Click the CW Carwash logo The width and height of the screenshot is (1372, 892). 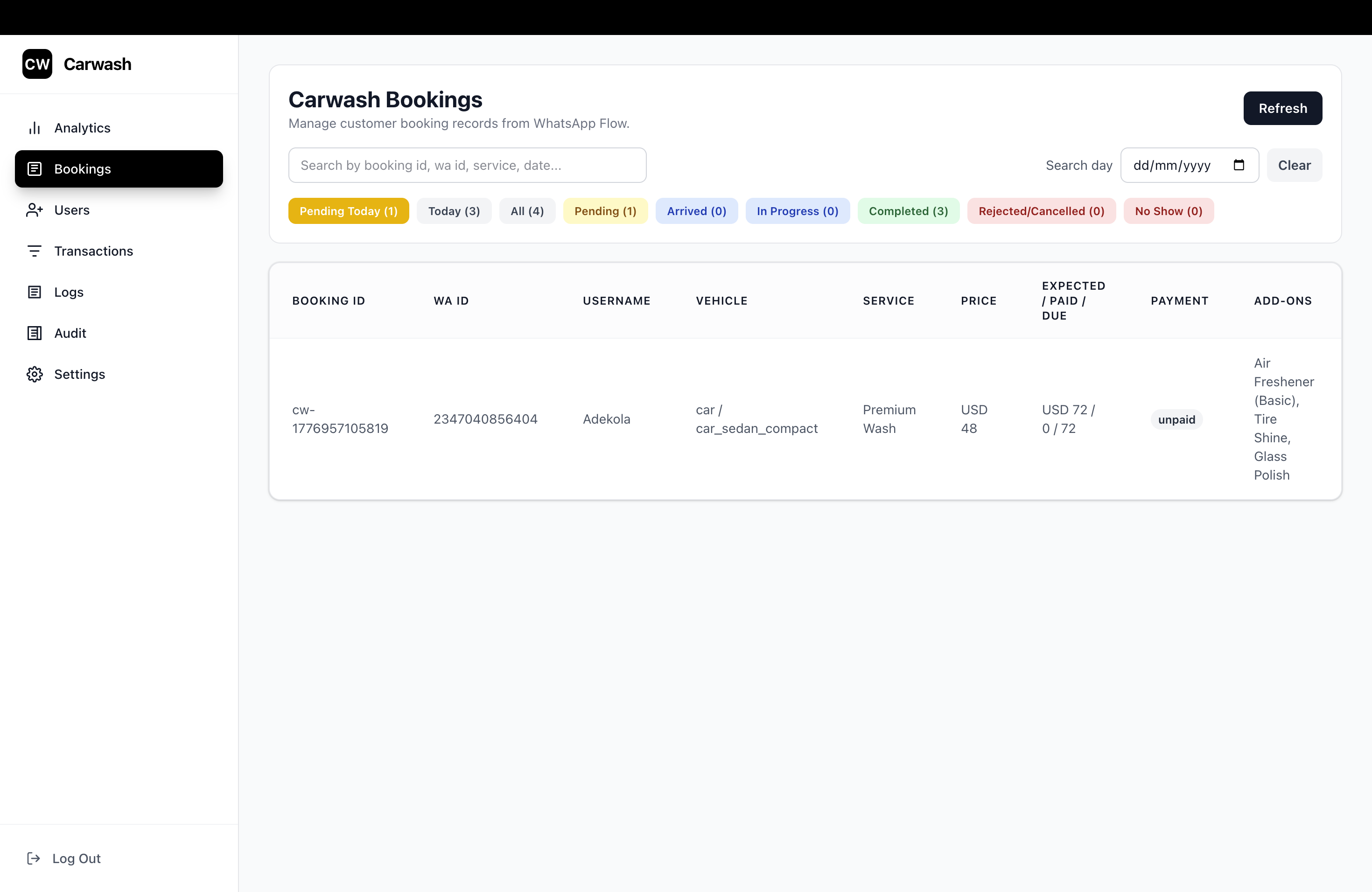(37, 64)
